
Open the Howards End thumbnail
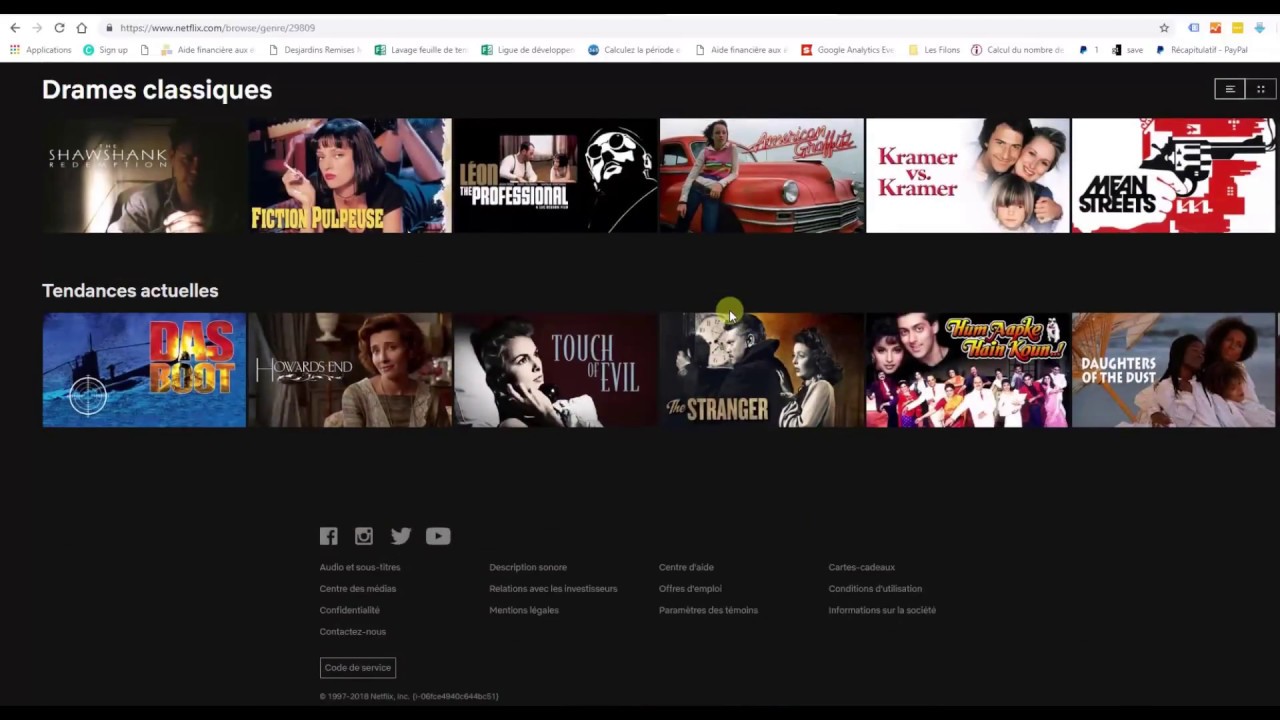point(350,370)
